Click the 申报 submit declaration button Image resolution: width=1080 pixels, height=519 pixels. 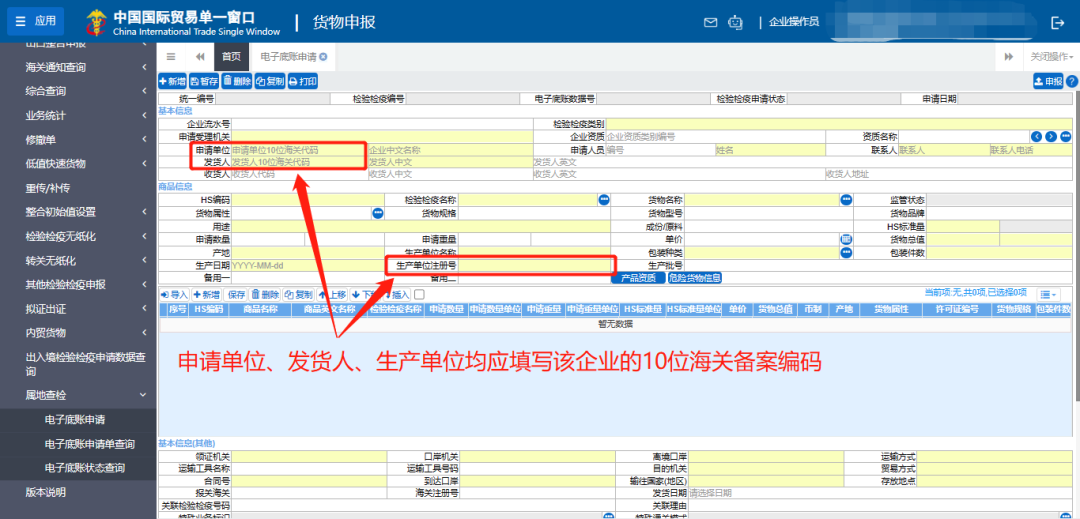1047,81
